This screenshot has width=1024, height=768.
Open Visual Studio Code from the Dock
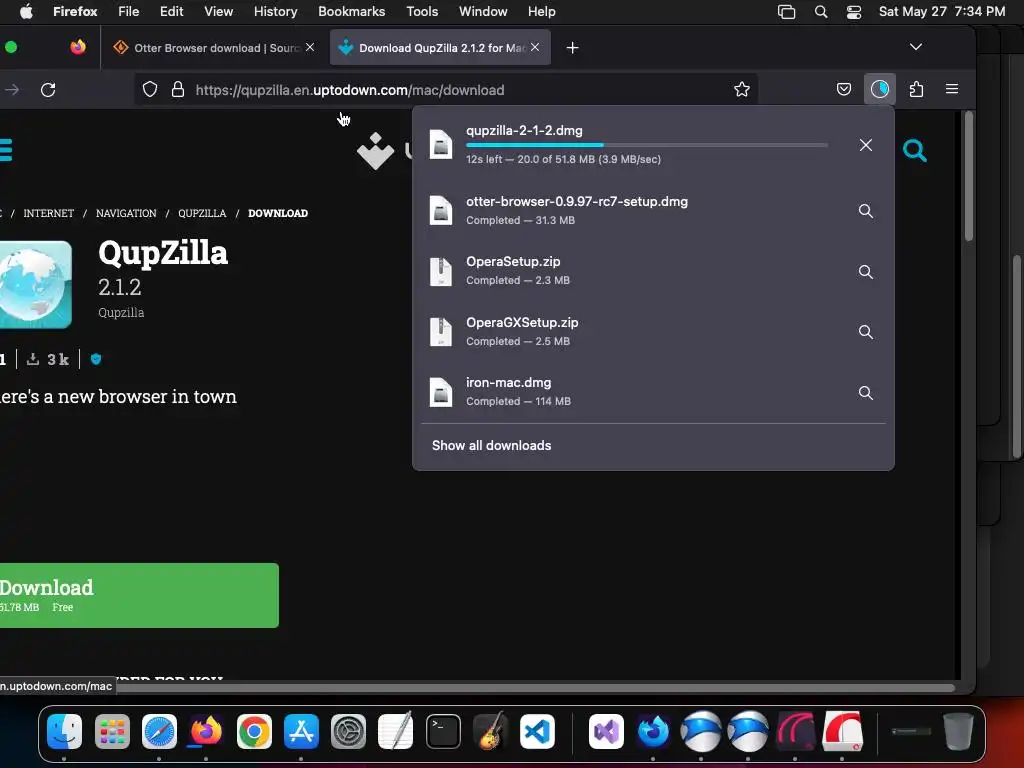coord(537,731)
